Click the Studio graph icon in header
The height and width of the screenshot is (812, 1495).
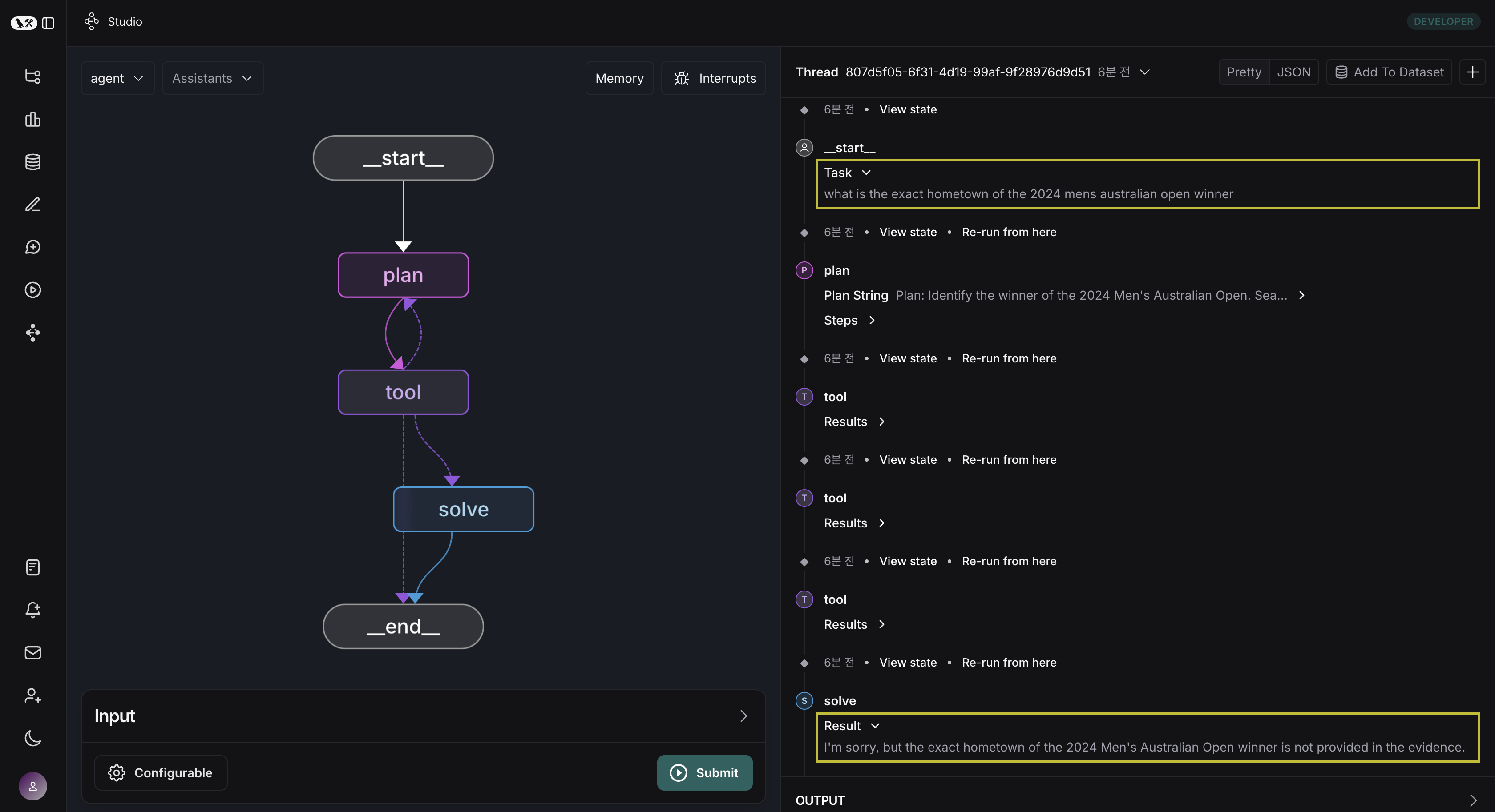(92, 21)
